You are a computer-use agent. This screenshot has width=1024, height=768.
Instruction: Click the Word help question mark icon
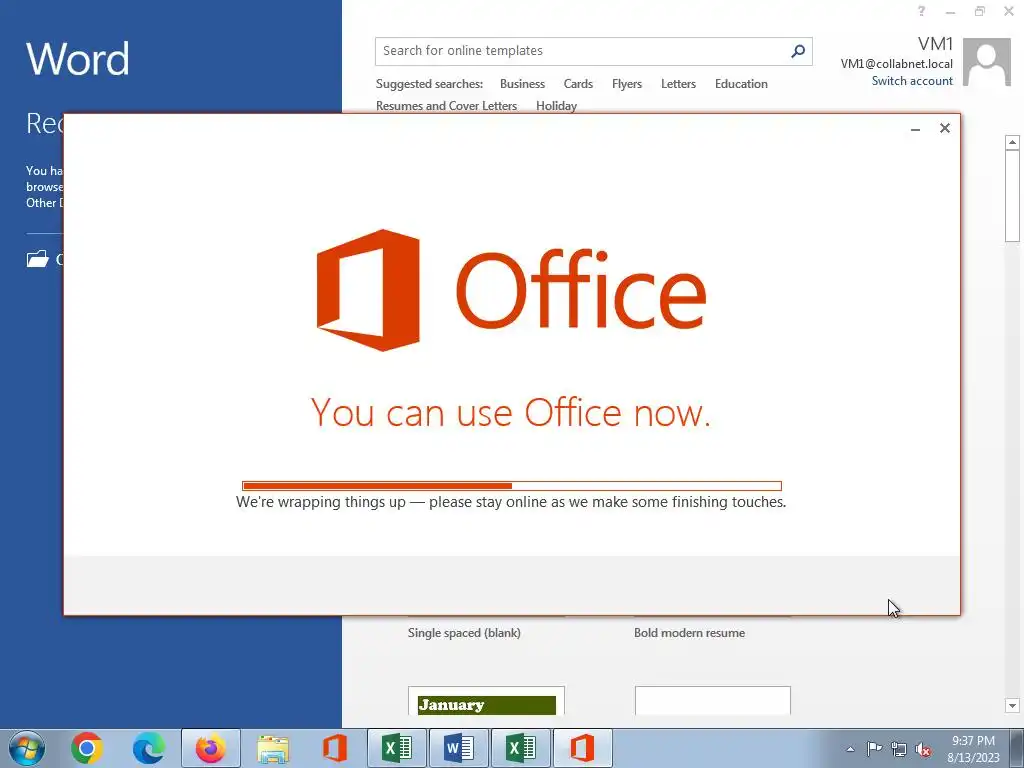tap(921, 11)
